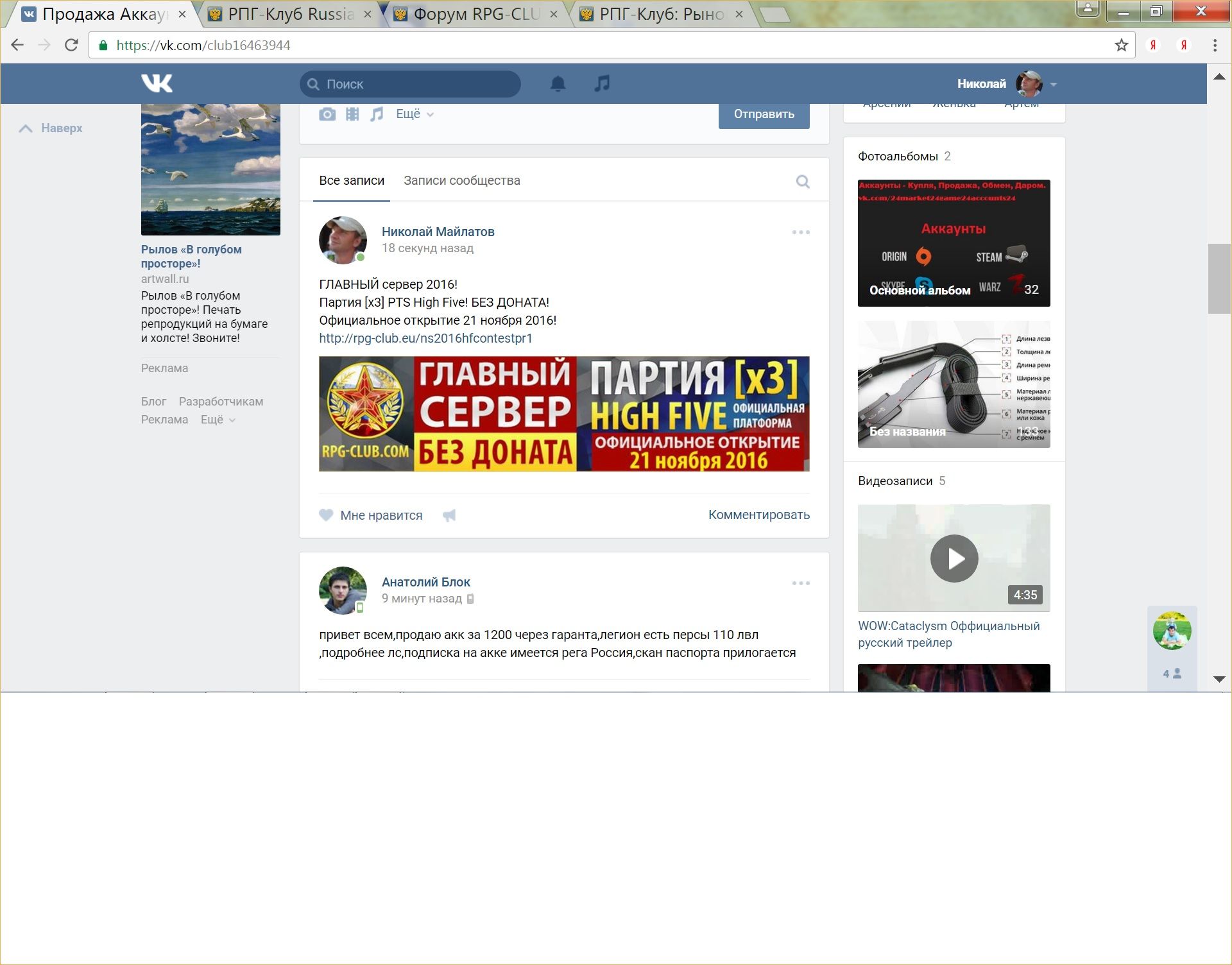Viewport: 1232px width, 965px height.
Task: Attach a video with film icon
Action: 352,114
